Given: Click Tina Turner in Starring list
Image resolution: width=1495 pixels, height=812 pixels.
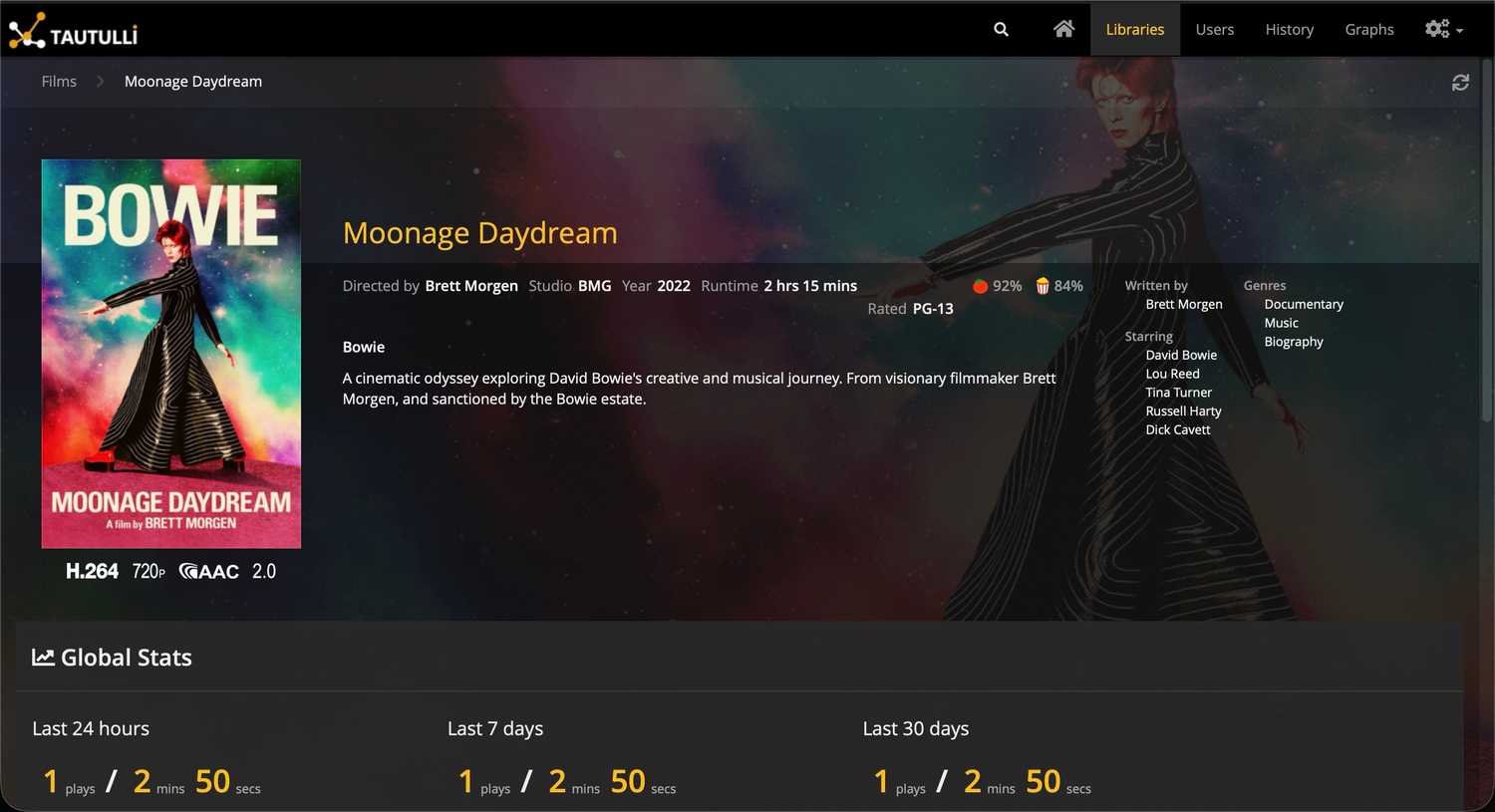Looking at the screenshot, I should pos(1179,393).
